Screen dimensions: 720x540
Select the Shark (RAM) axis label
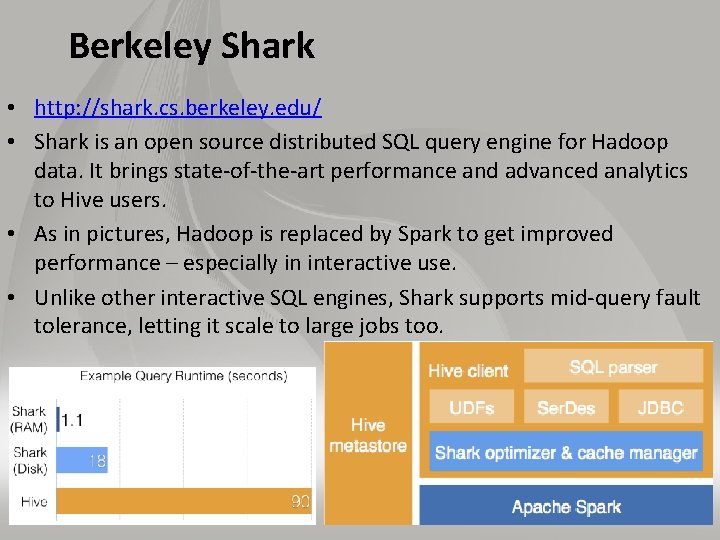(29, 419)
